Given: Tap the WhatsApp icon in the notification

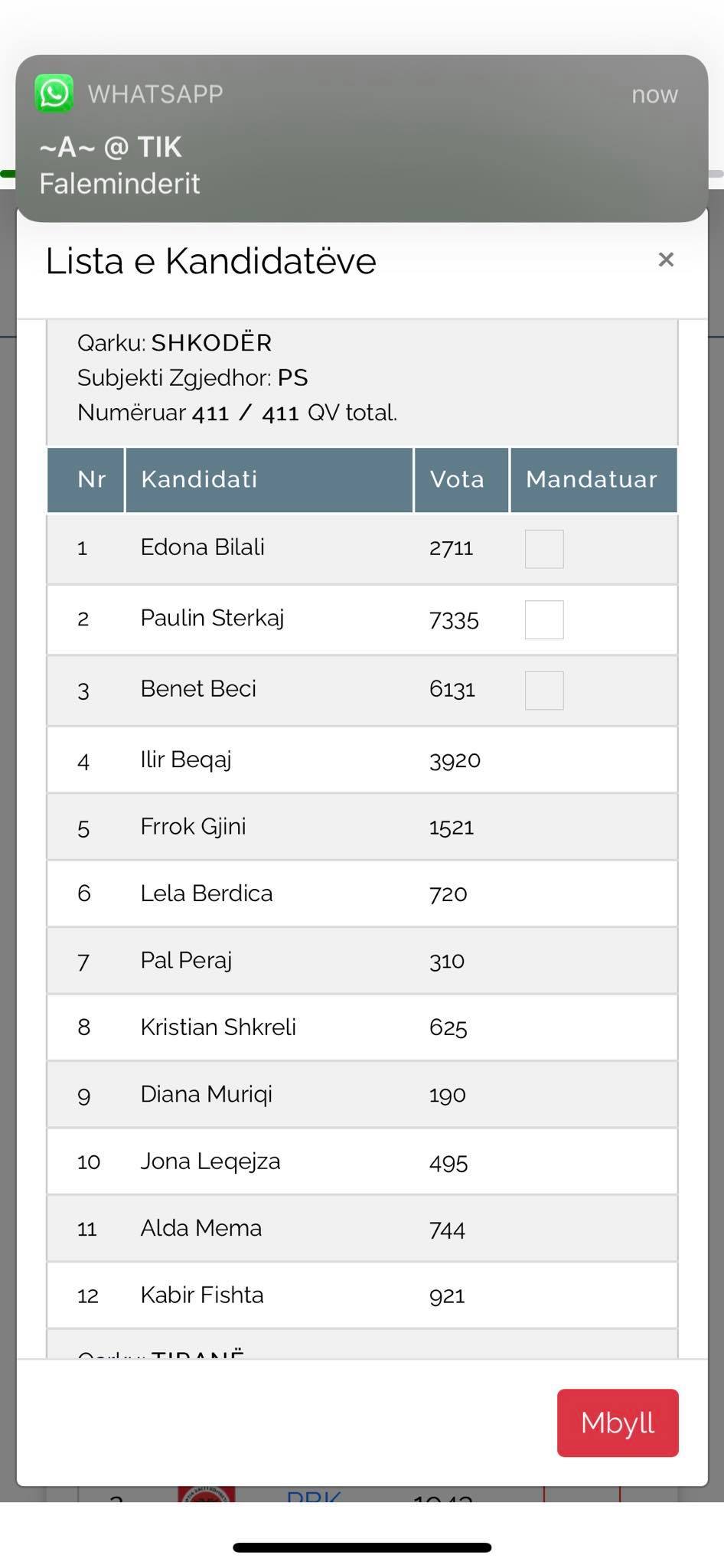Looking at the screenshot, I should click(x=54, y=93).
